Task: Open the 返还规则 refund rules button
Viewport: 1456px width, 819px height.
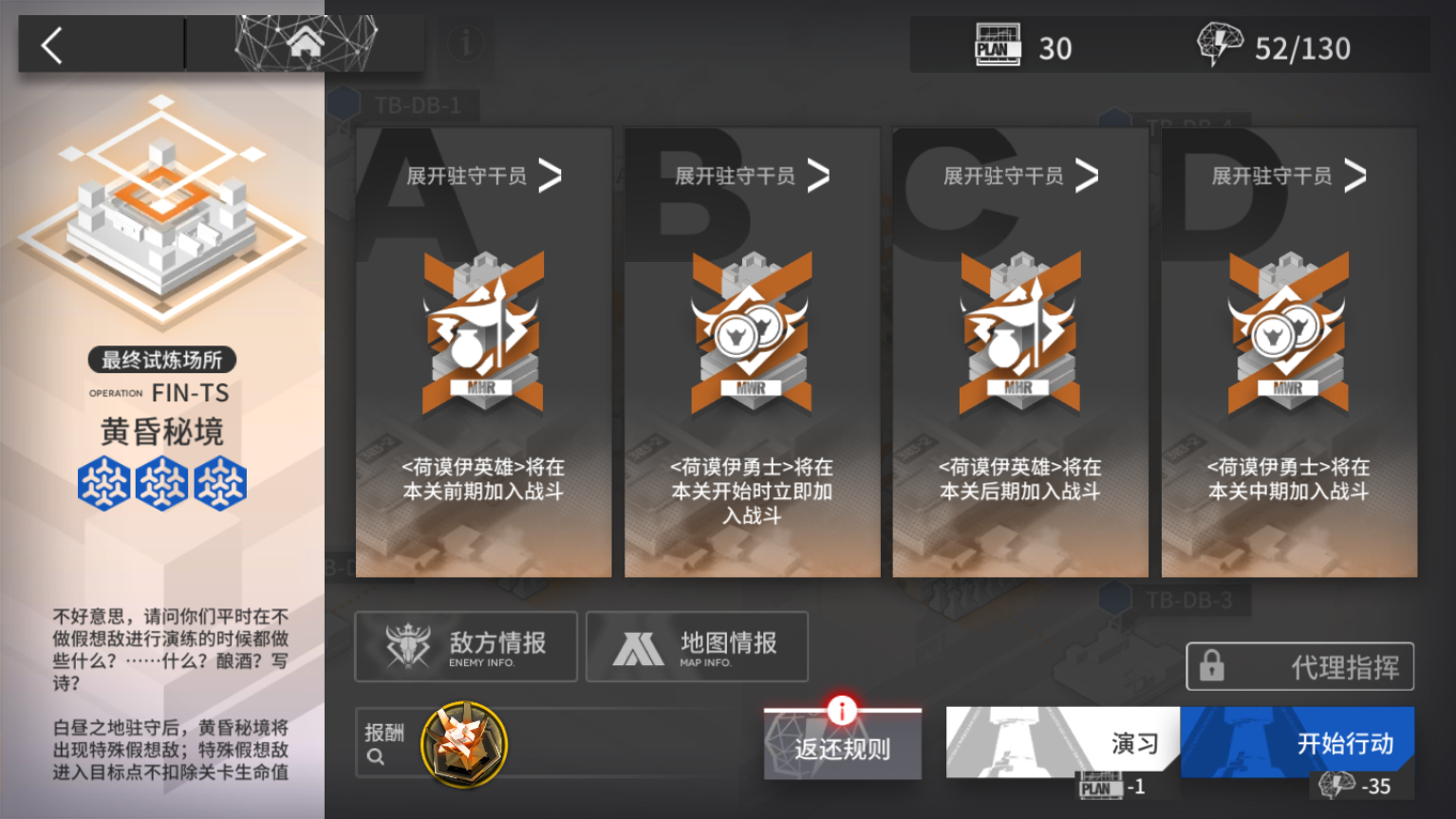Action: click(842, 746)
